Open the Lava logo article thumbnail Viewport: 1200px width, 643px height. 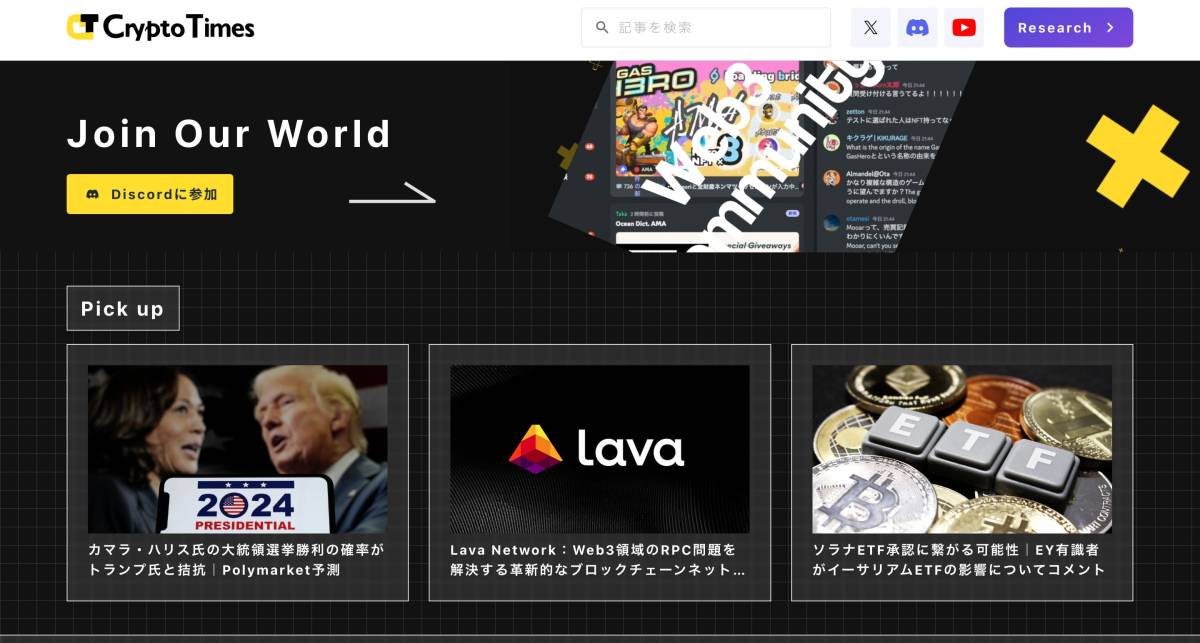point(599,449)
